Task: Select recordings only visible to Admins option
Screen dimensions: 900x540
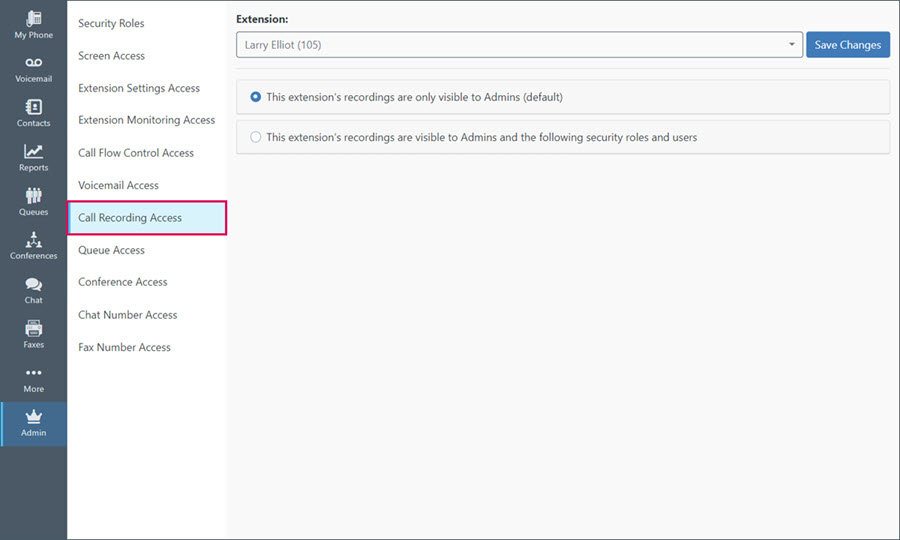Action: click(255, 97)
